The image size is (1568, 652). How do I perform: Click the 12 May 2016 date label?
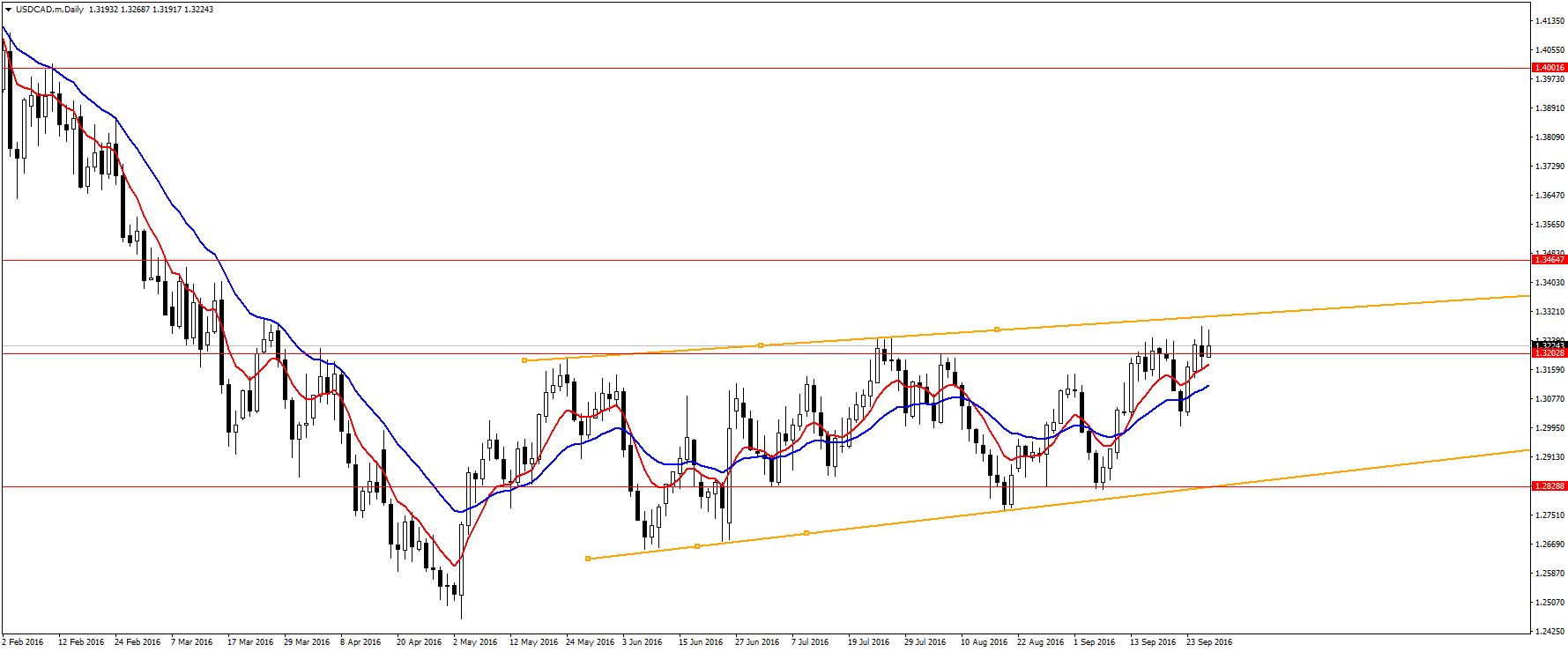click(534, 642)
